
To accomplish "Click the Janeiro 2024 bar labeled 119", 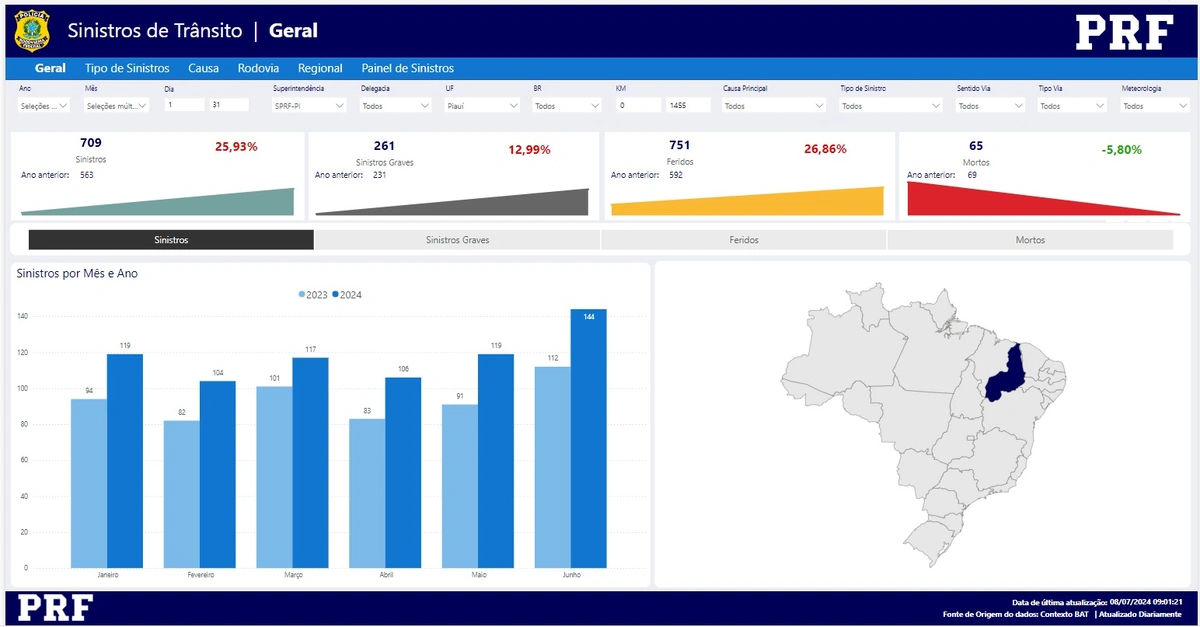I will click(x=124, y=461).
